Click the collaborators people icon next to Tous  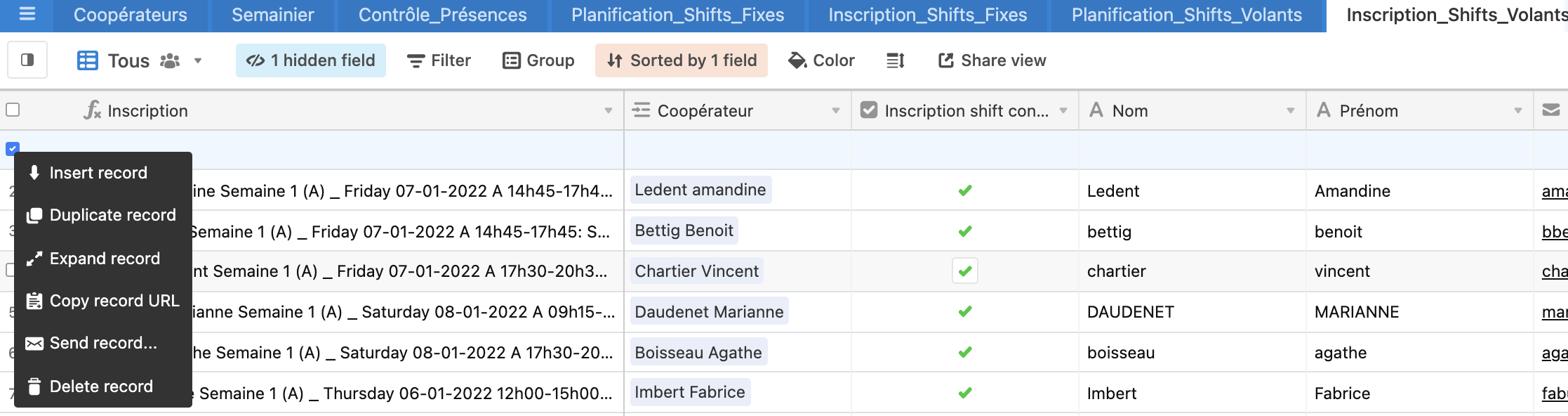coord(170,60)
